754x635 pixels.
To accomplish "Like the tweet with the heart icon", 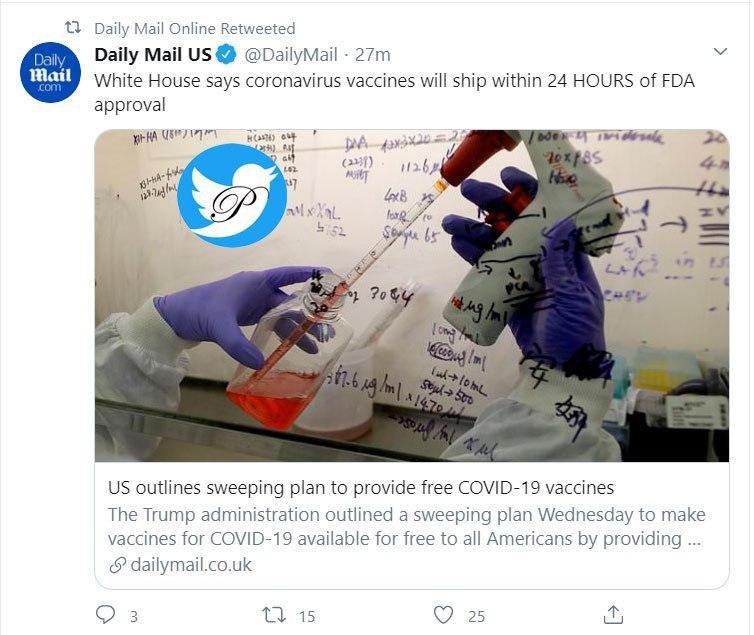I will 444,615.
